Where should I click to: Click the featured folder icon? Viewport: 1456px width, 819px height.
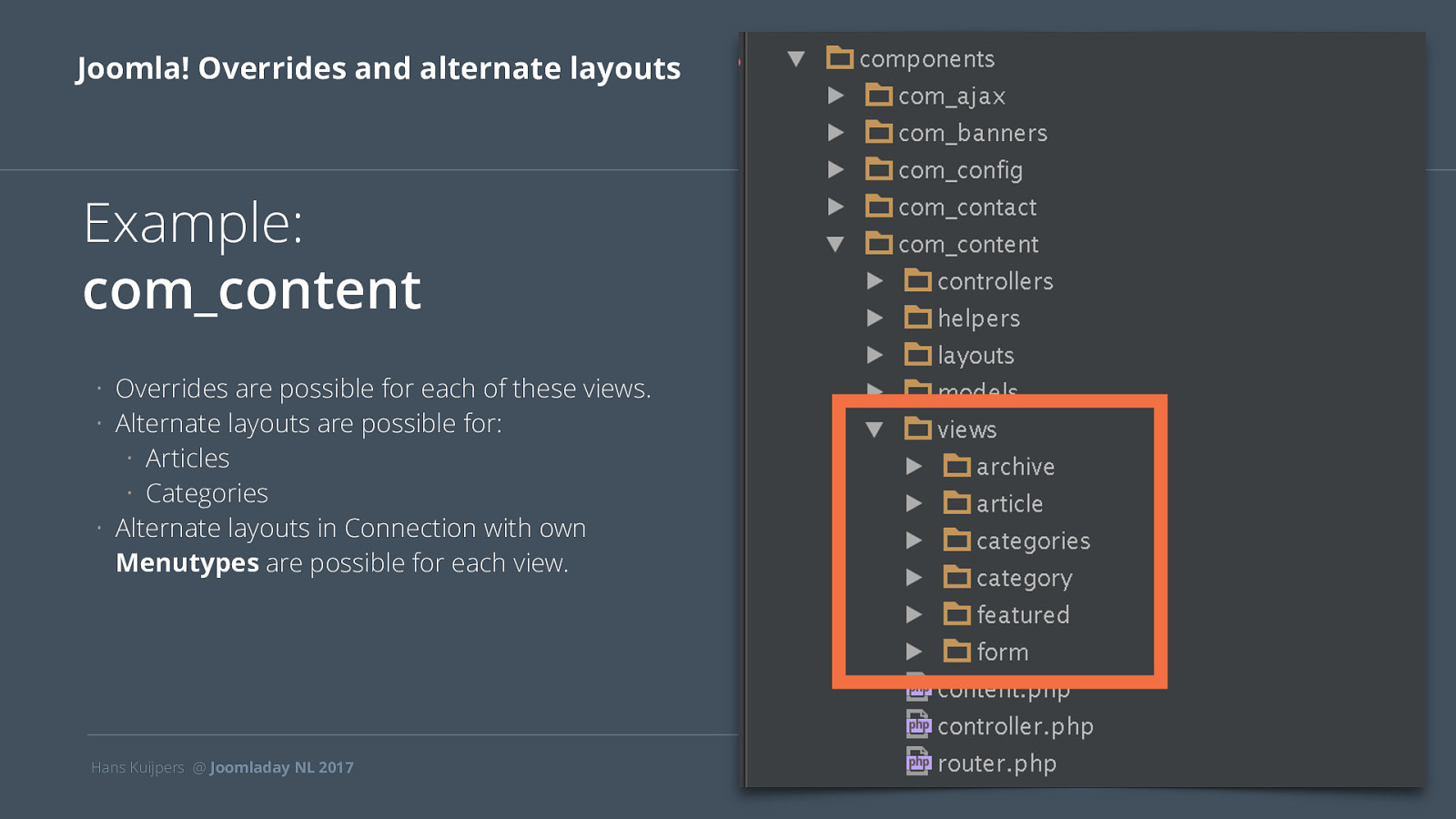956,614
